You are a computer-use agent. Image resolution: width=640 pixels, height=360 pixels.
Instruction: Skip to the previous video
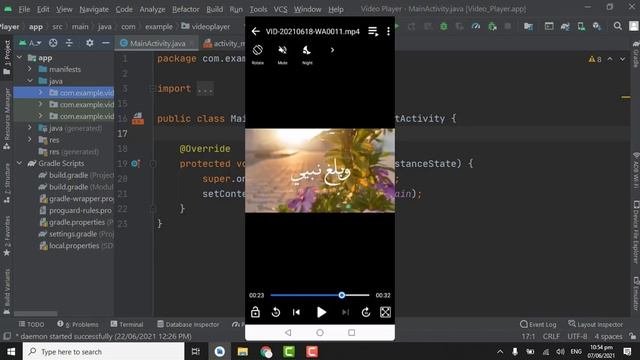296,312
